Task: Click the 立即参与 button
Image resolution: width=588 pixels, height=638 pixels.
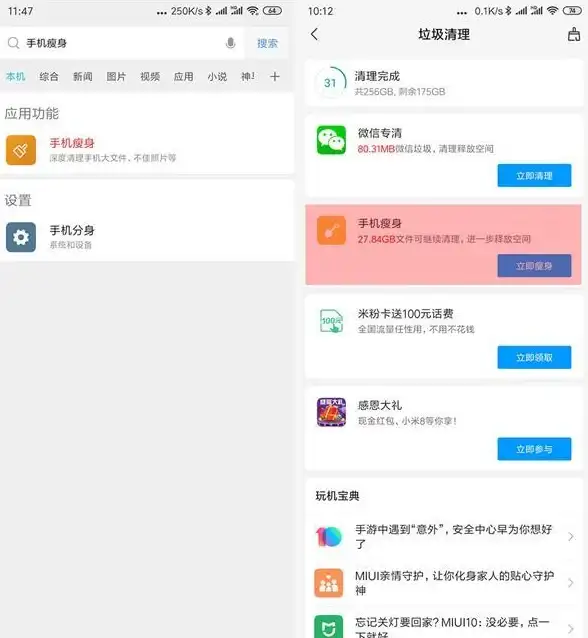Action: (x=534, y=449)
